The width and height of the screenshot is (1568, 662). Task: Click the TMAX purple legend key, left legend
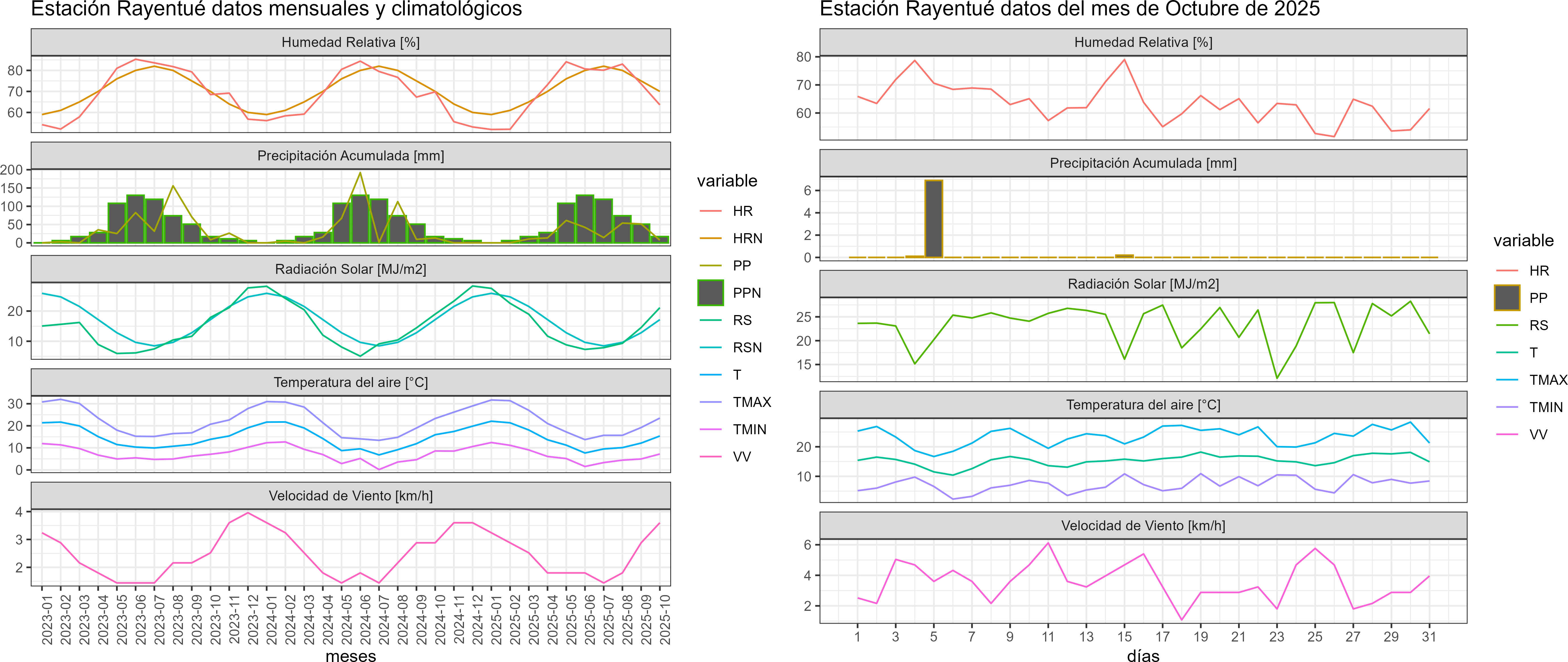pyautogui.click(x=710, y=402)
